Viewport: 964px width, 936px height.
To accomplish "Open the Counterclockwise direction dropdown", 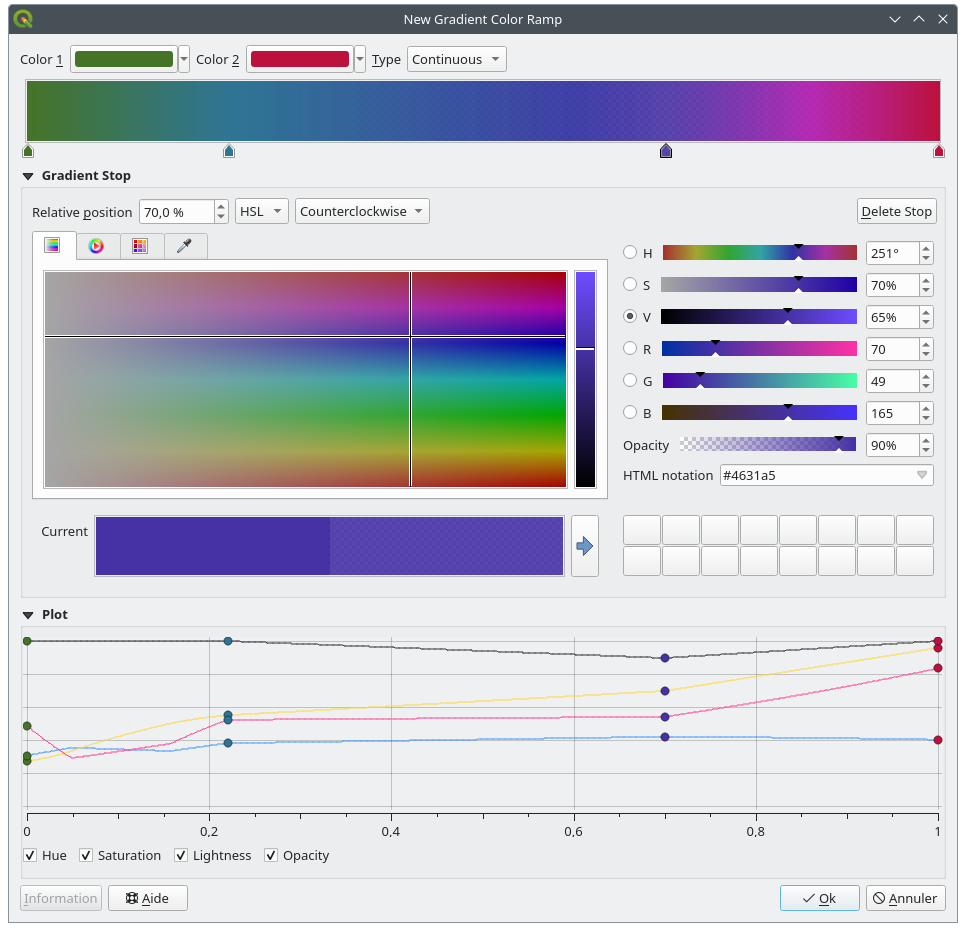I will pos(362,211).
